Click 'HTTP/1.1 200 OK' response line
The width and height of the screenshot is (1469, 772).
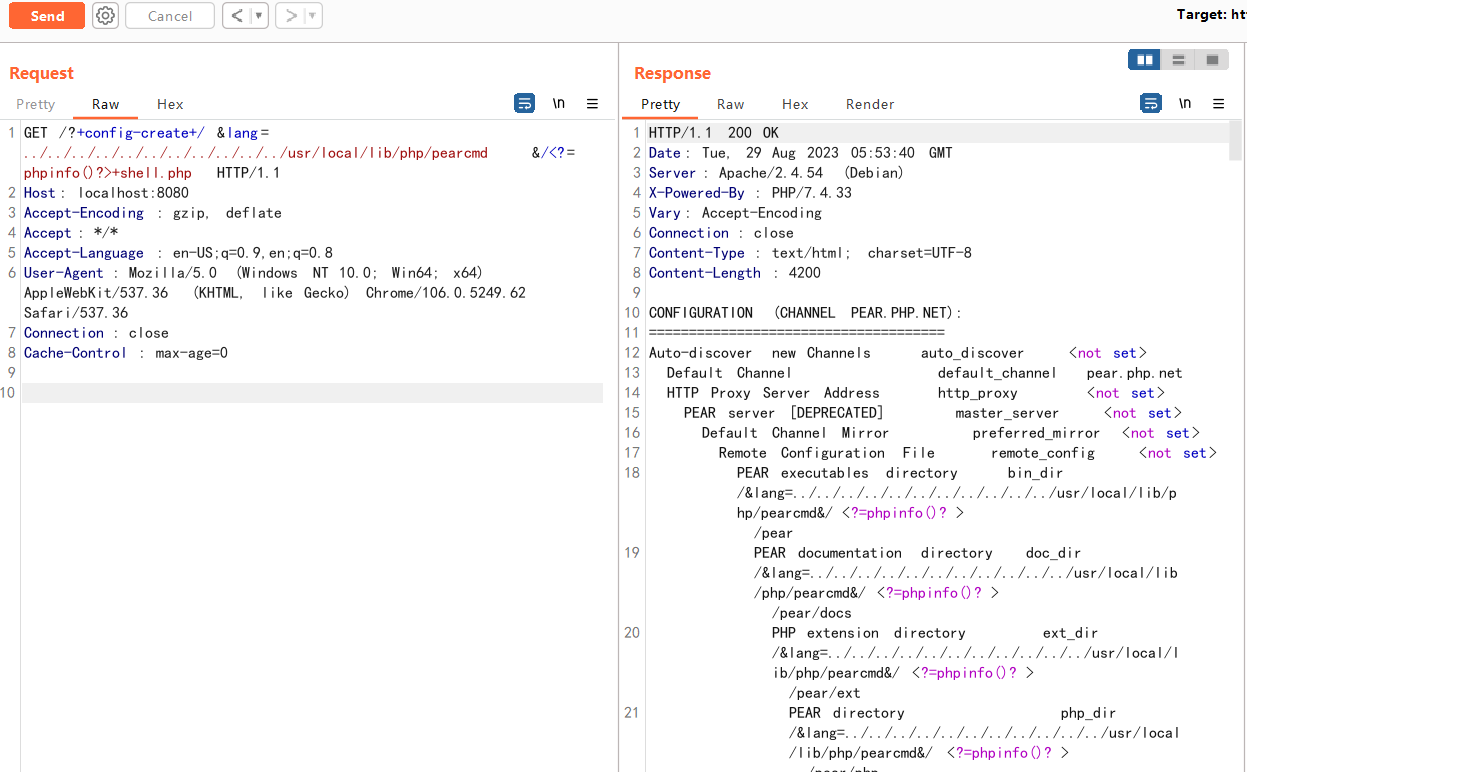tap(714, 133)
